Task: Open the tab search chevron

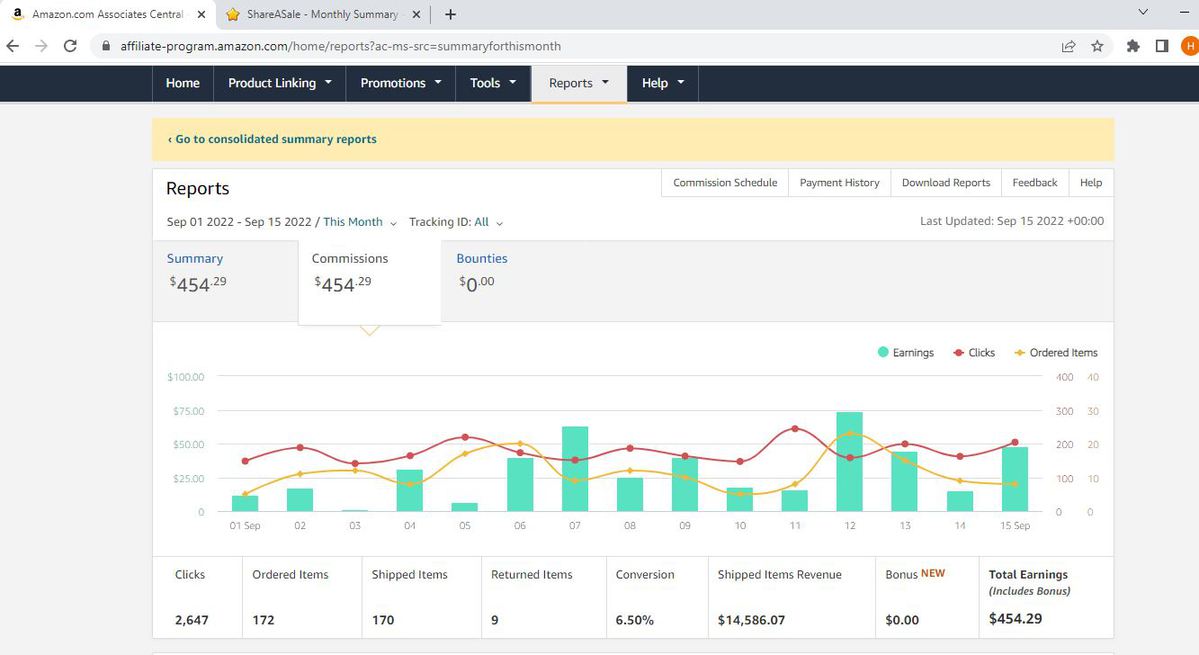Action: (x=1143, y=12)
